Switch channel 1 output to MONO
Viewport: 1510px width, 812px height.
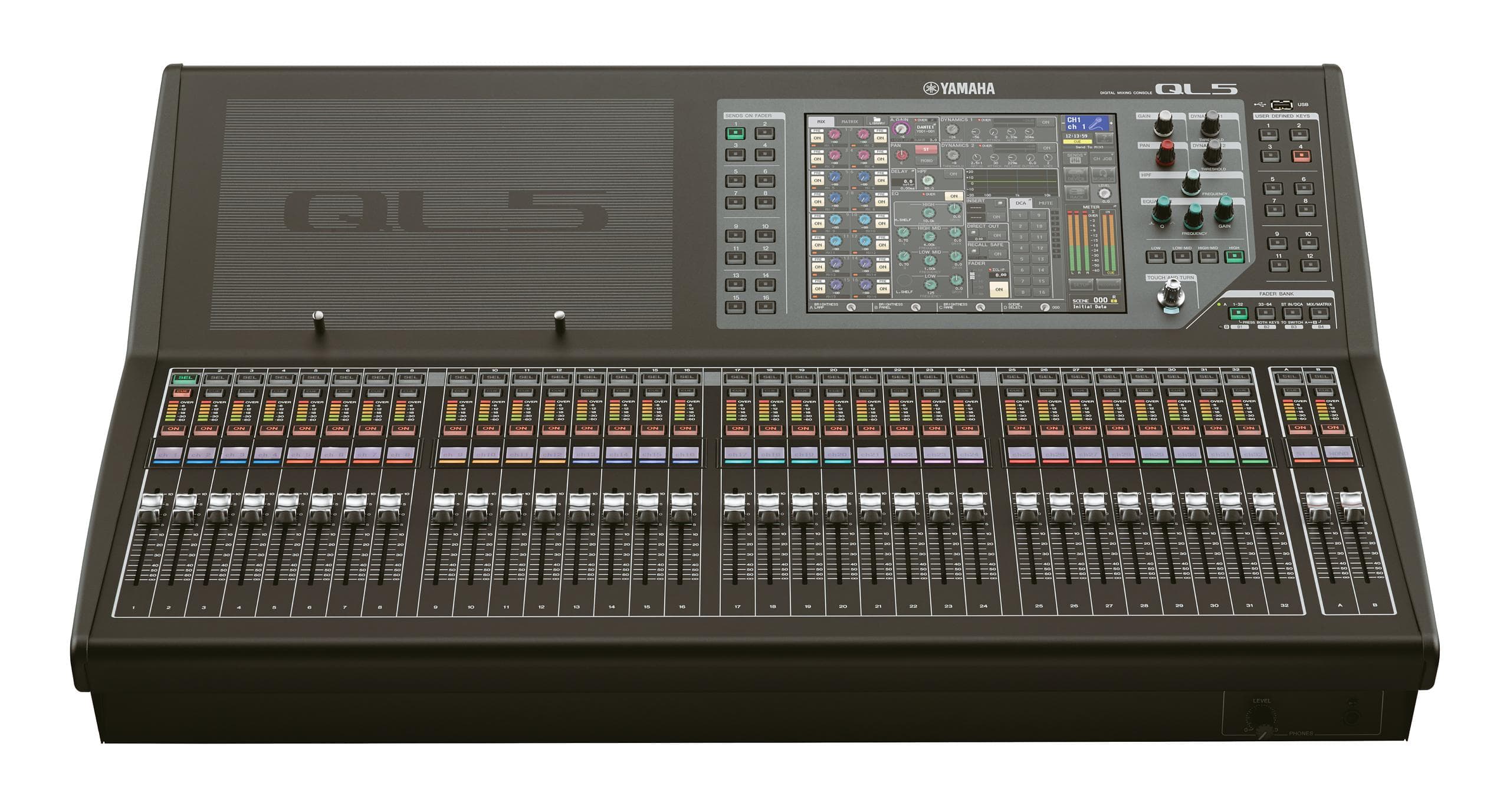927,161
